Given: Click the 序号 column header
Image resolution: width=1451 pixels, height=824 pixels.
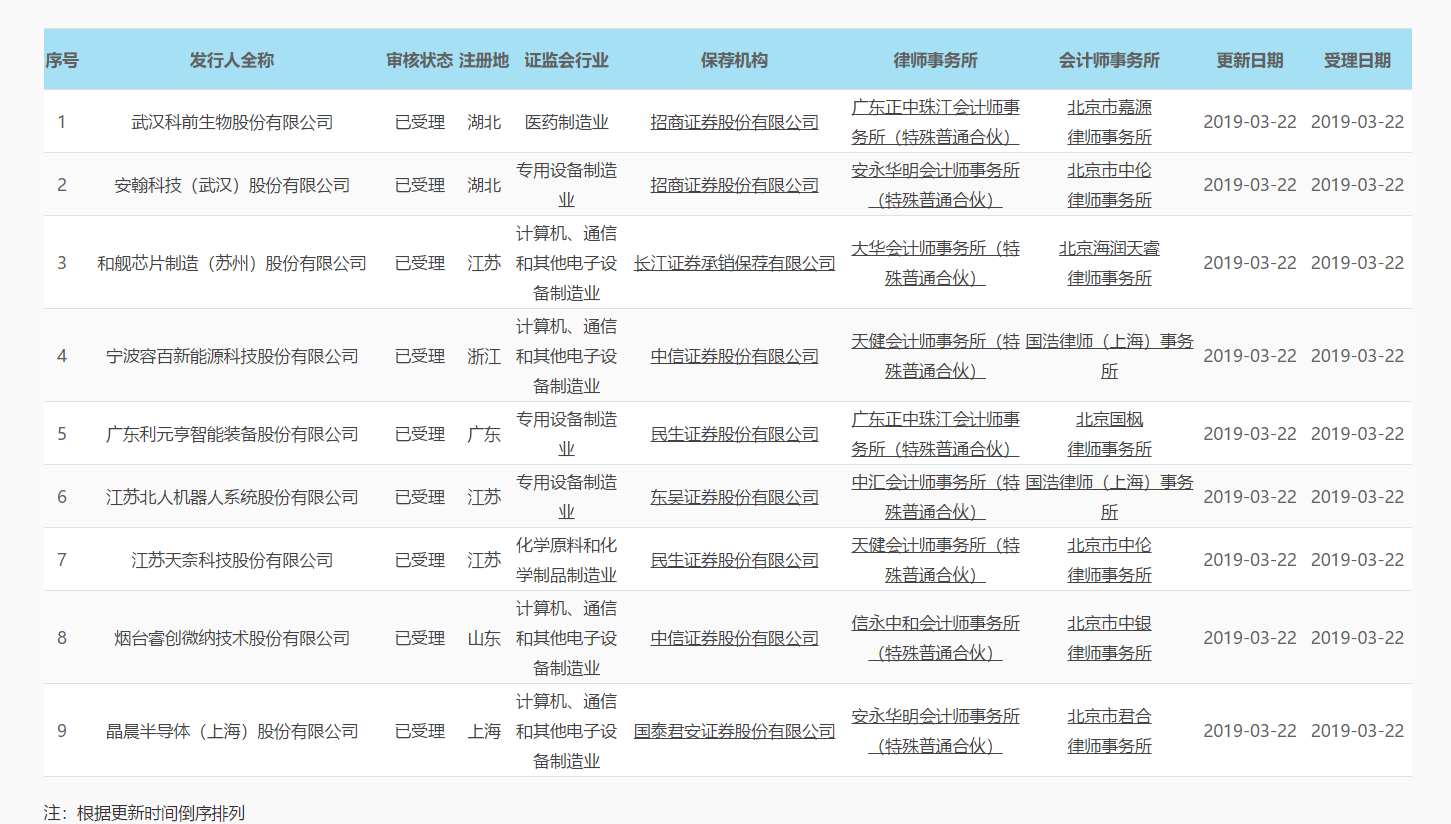Looking at the screenshot, I should (x=62, y=60).
